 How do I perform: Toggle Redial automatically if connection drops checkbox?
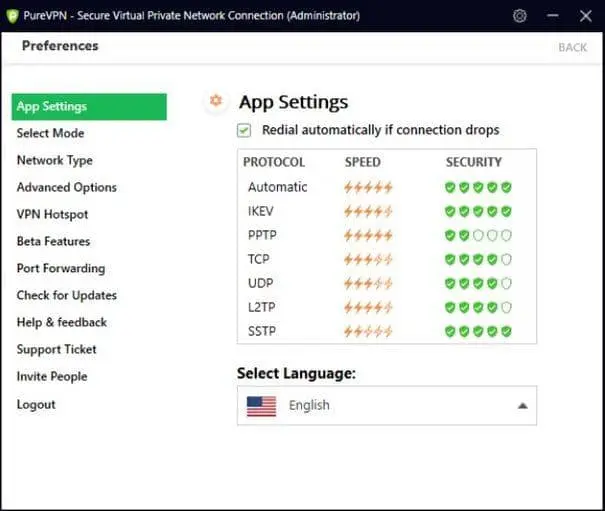244,130
